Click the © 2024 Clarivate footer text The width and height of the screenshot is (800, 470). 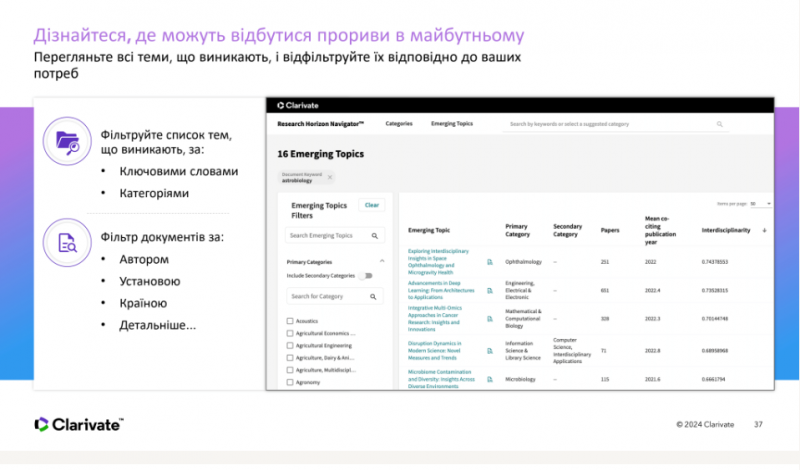[x=705, y=425]
